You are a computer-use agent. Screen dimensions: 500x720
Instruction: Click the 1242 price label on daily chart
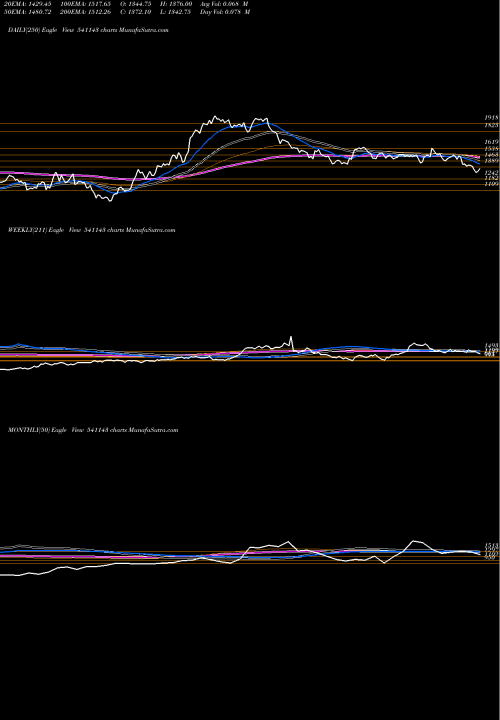[x=492, y=173]
